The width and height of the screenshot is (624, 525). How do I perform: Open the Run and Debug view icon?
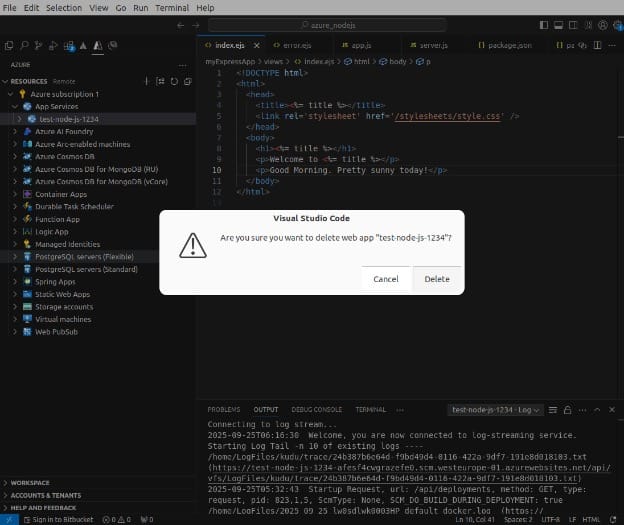[53, 46]
